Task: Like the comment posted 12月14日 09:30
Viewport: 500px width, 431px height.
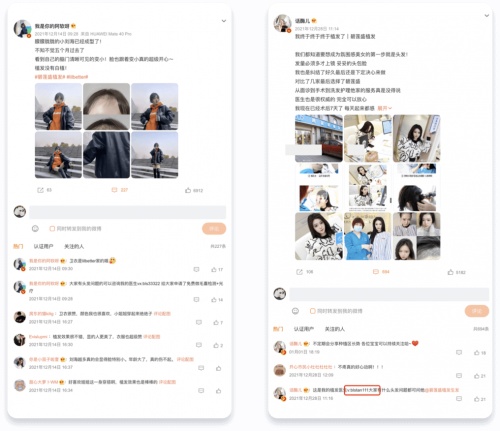Action: coord(214,269)
